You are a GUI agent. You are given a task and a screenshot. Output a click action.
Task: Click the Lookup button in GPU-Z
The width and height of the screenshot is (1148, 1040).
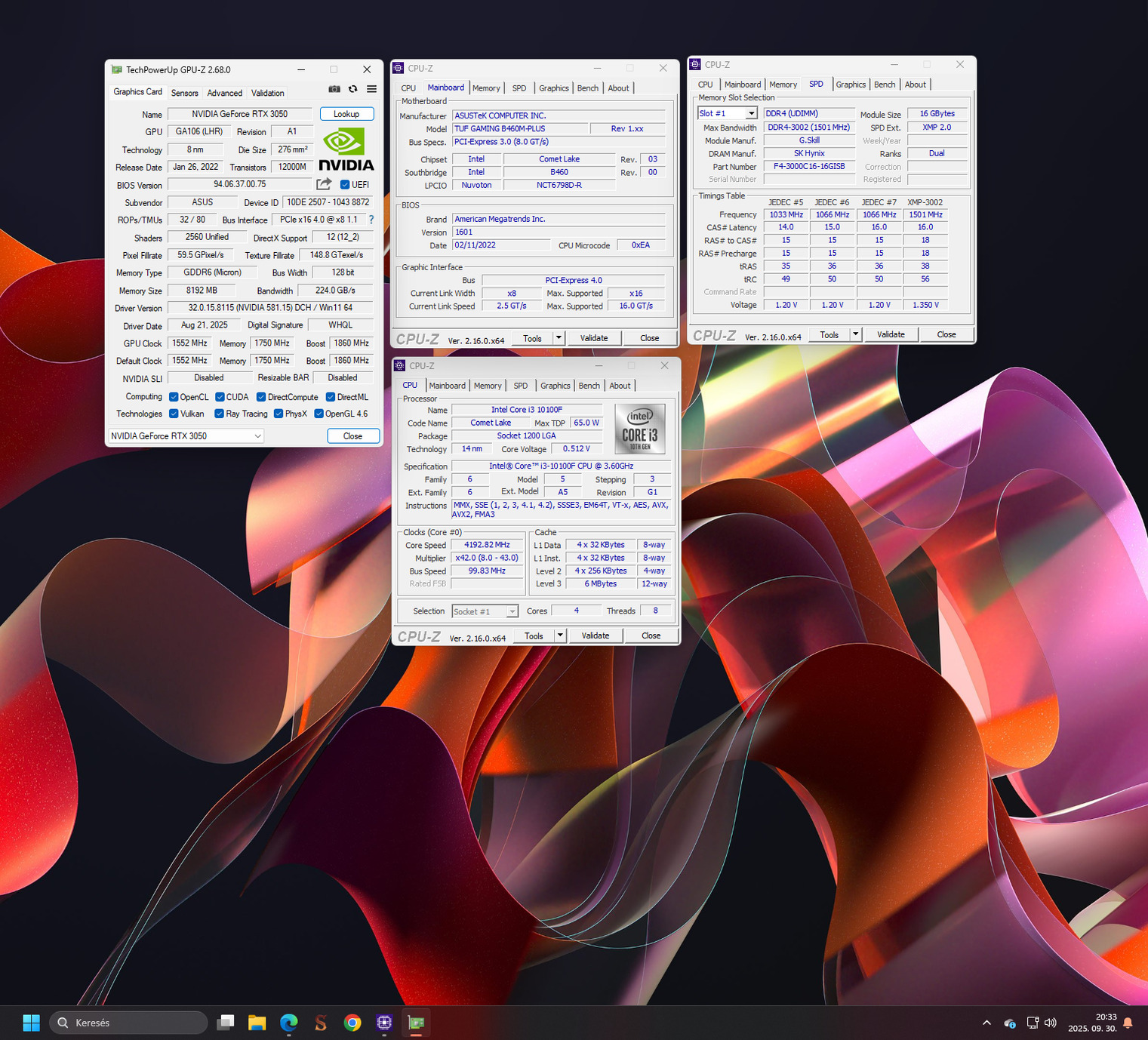[346, 114]
